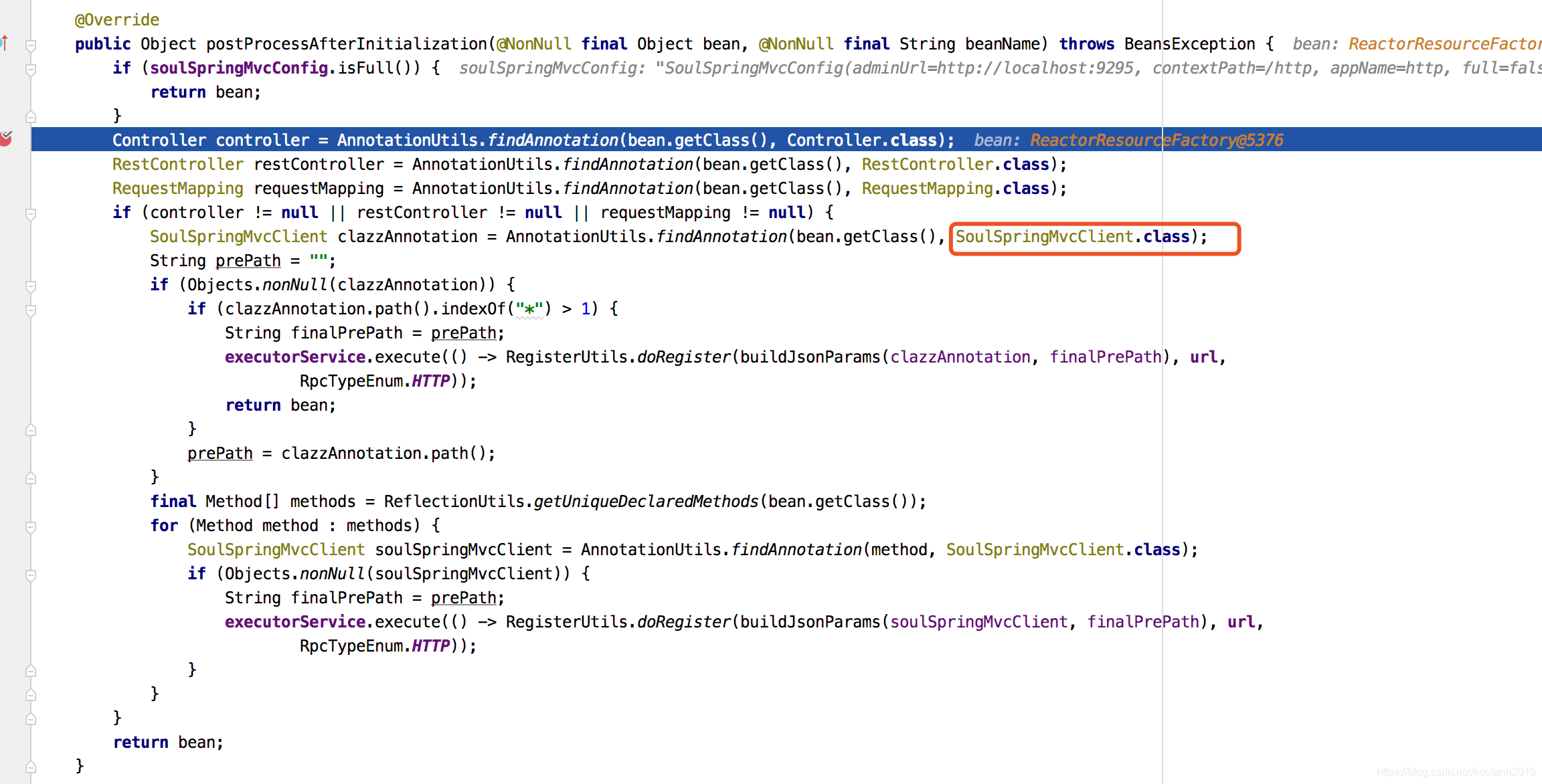Collapse the postProcessAfterInitialization method fold marker
The width and height of the screenshot is (1542, 784).
(x=30, y=45)
